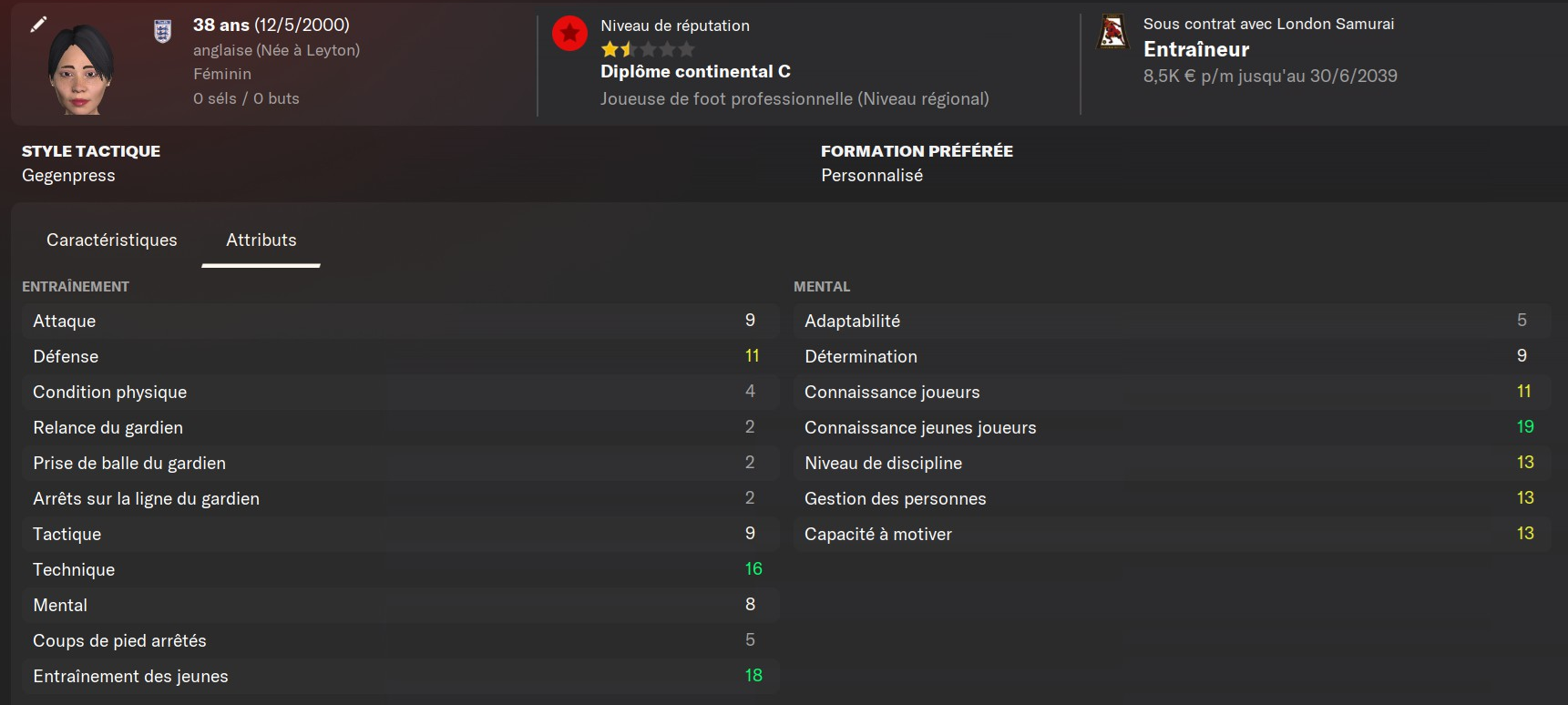Switch to the Caractéristiques tab
The height and width of the screenshot is (705, 1568).
112,240
